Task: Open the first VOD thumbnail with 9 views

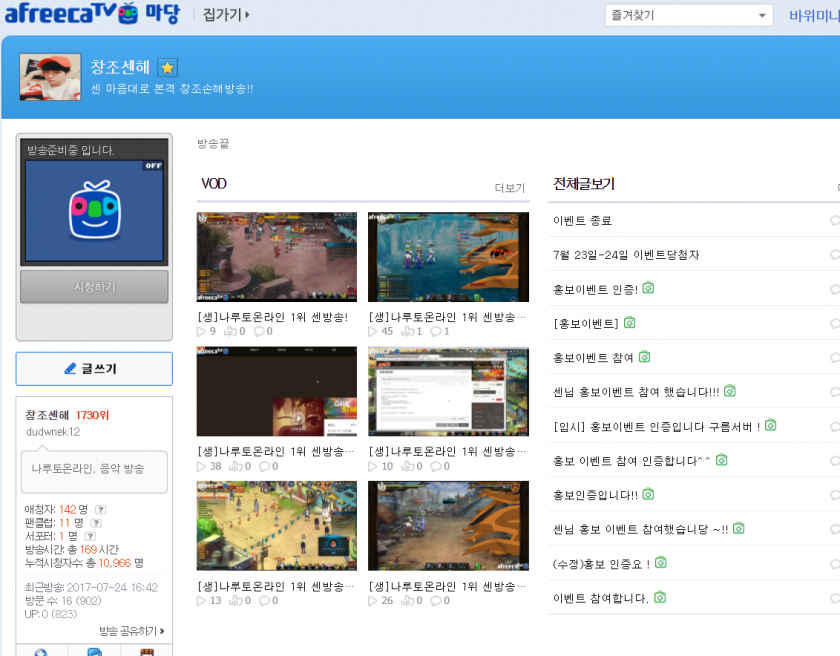Action: coord(263,257)
